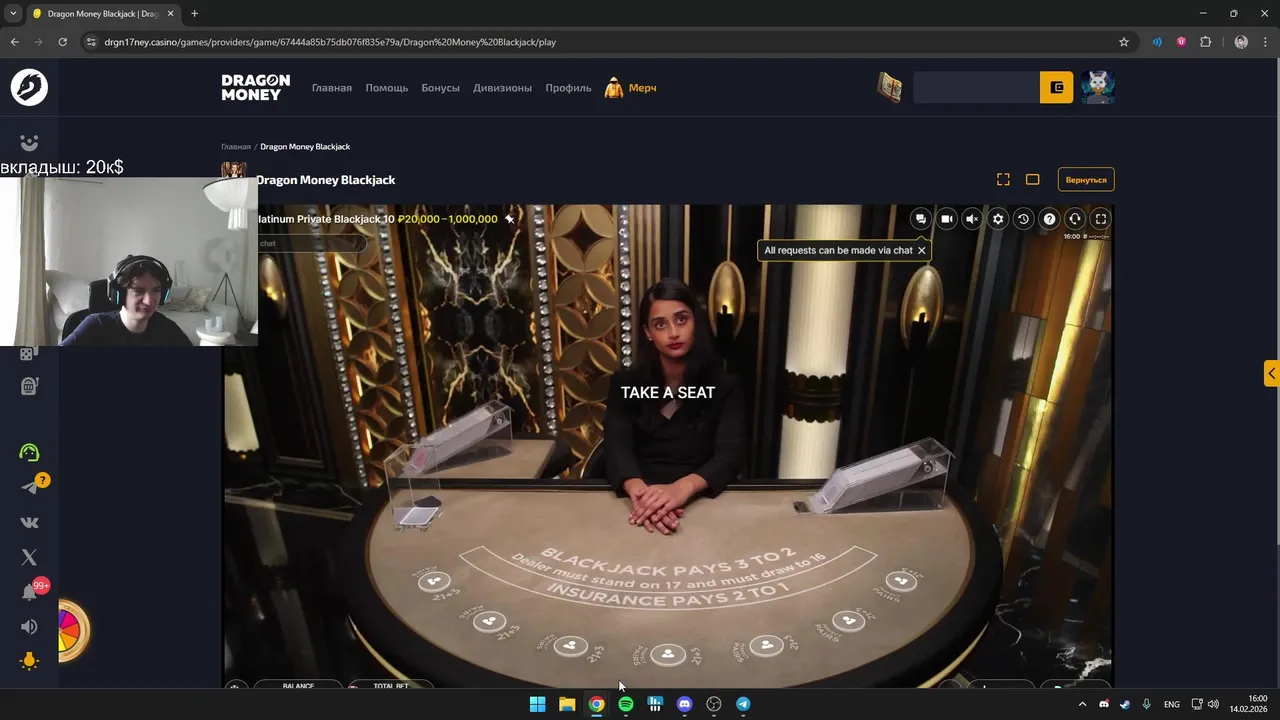Open Дивизионы menu item
Image resolution: width=1280 pixels, height=720 pixels.
502,88
